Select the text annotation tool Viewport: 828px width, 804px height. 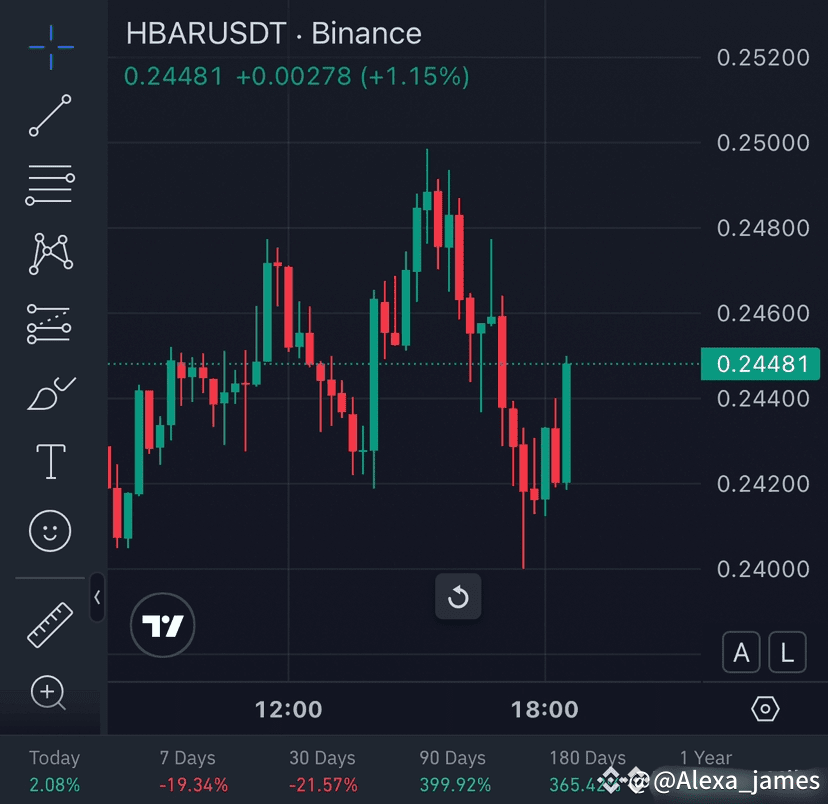[51, 461]
